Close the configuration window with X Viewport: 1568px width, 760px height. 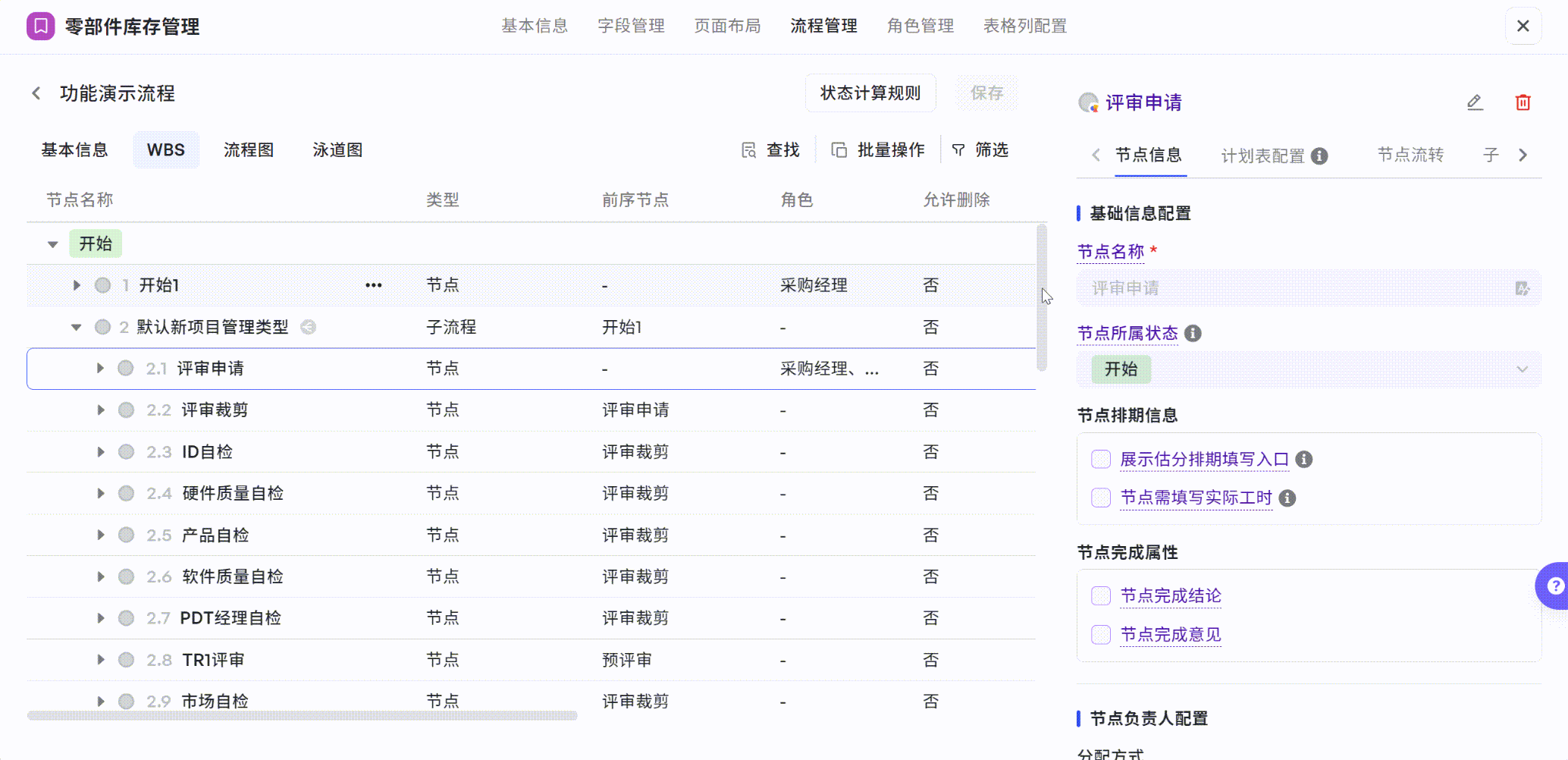[1523, 26]
